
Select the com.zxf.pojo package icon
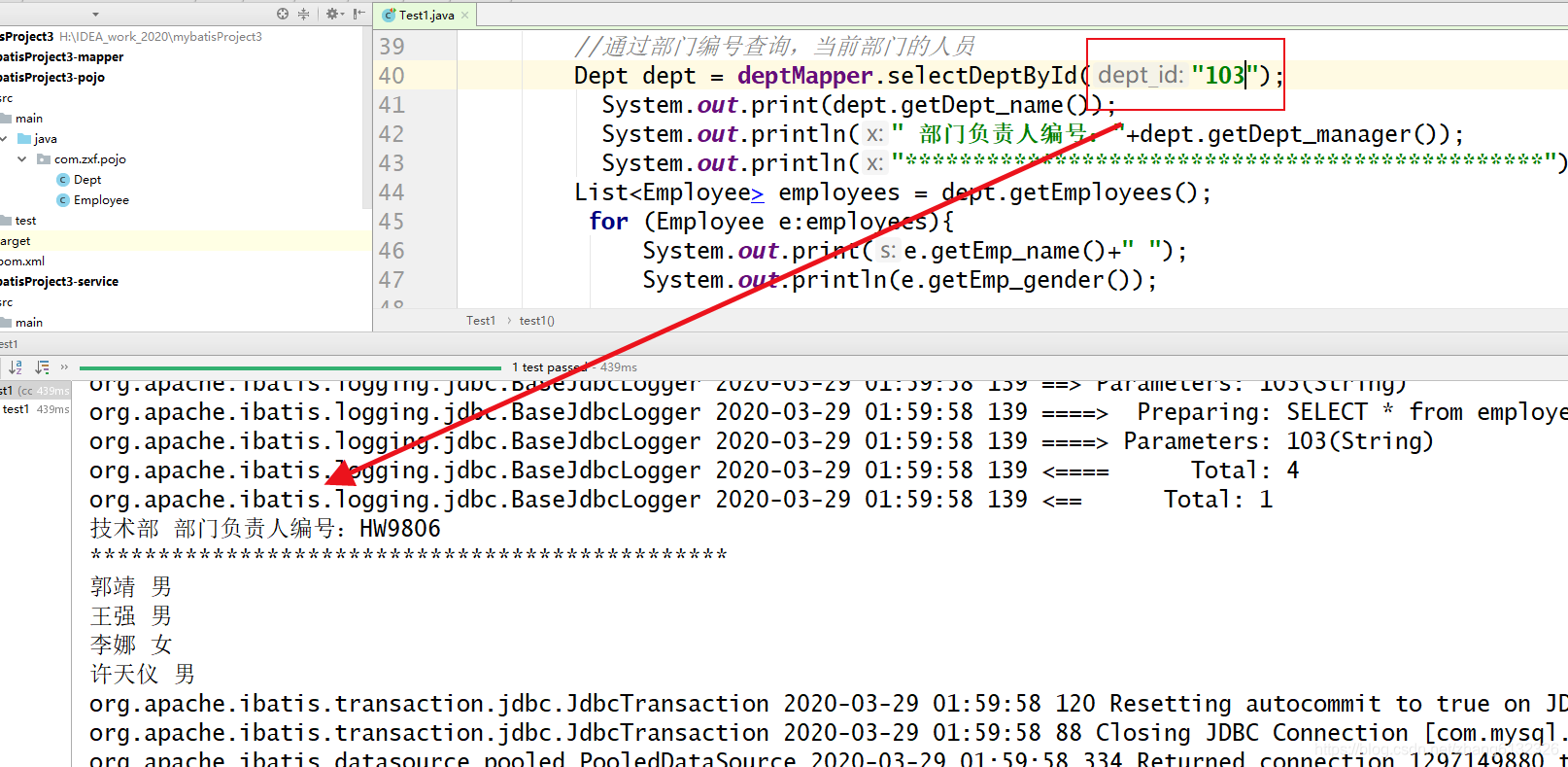[44, 159]
